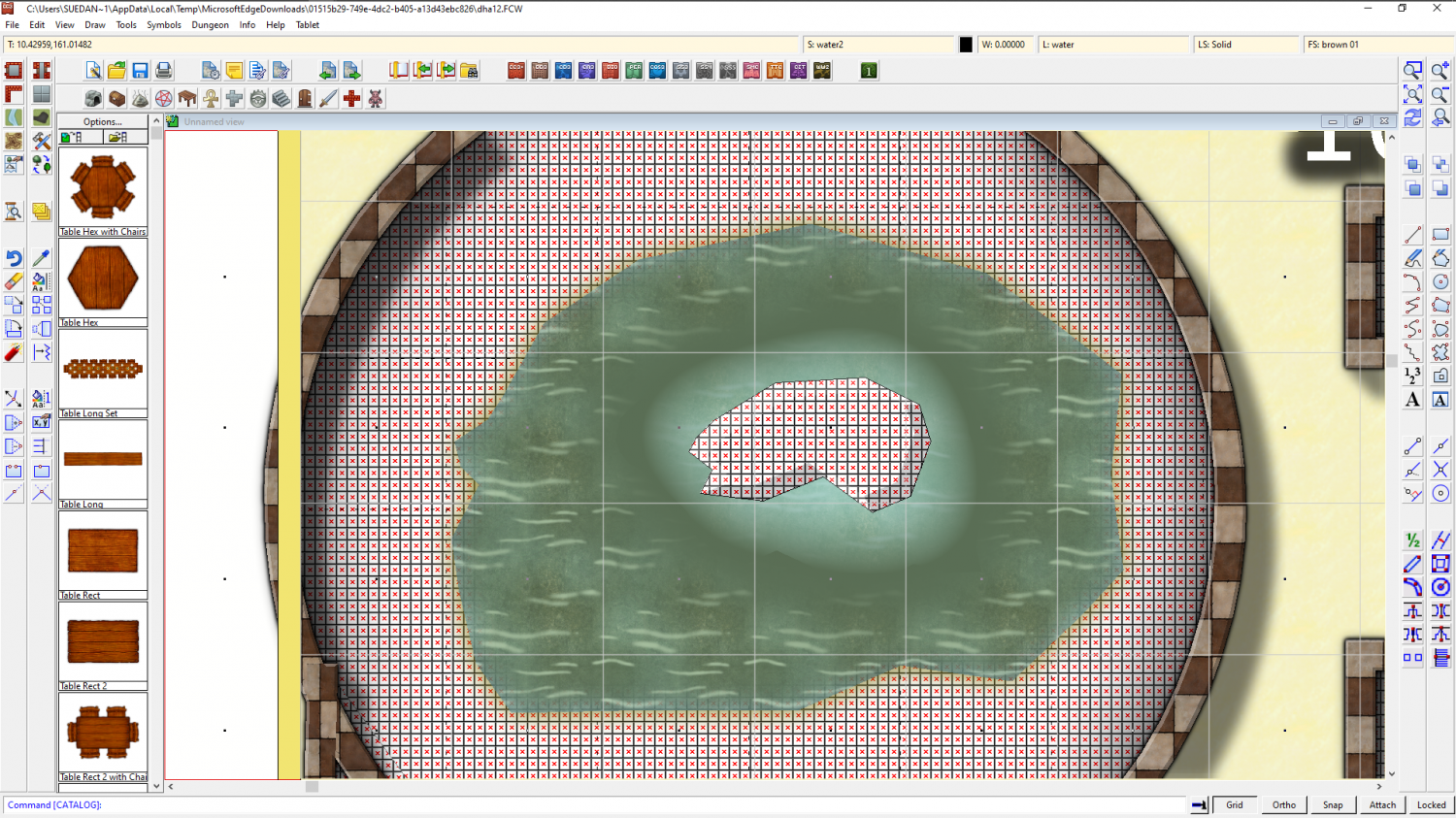Toggle the Locked button

pos(1431,804)
